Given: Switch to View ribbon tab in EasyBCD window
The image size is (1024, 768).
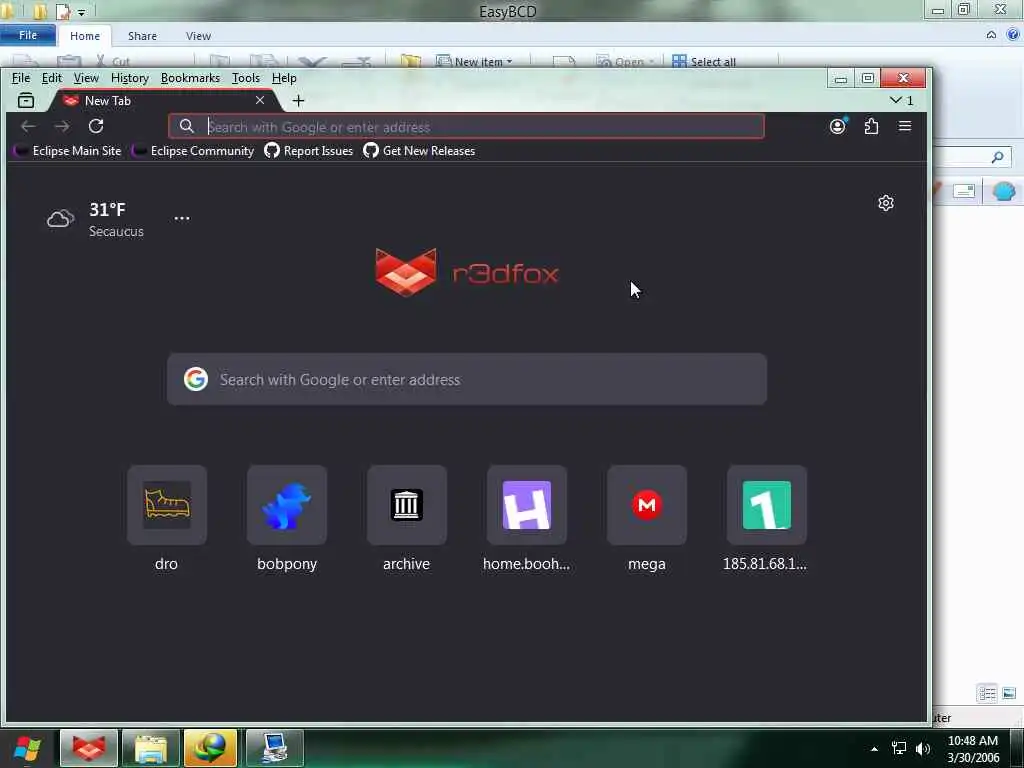Looking at the screenshot, I should pyautogui.click(x=198, y=36).
